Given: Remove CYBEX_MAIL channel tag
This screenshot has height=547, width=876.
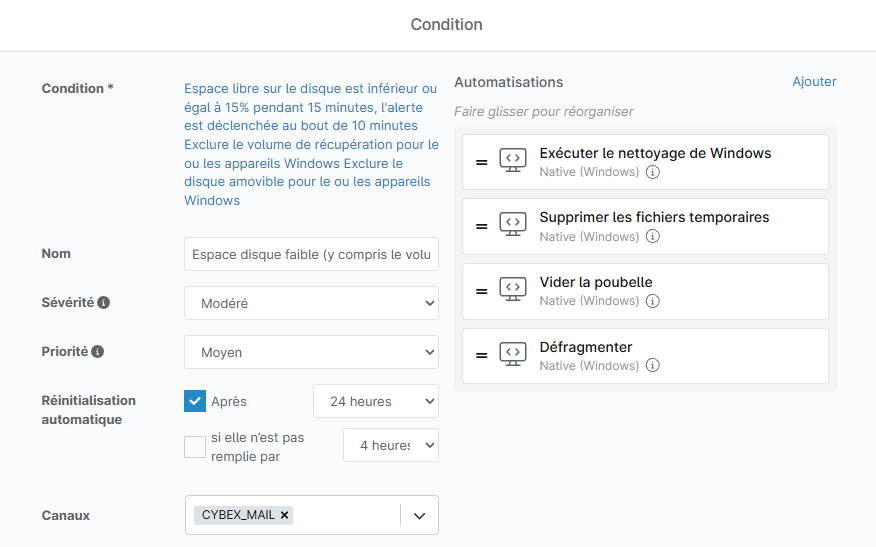Looking at the screenshot, I should coord(285,515).
